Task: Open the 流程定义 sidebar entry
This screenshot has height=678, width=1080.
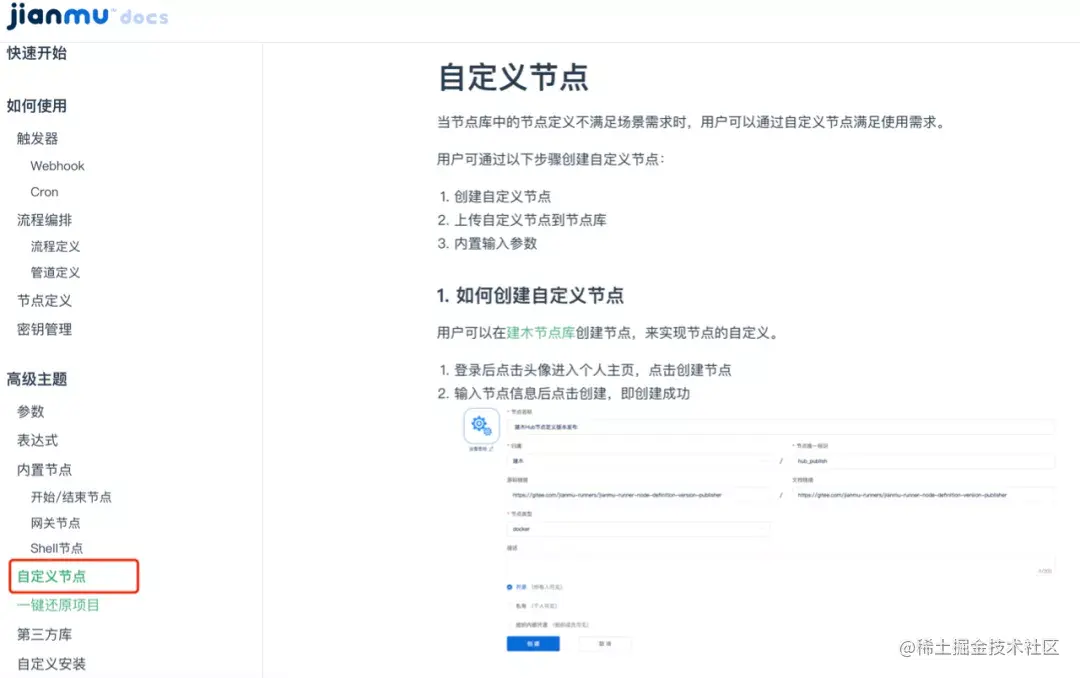Action: [55, 247]
